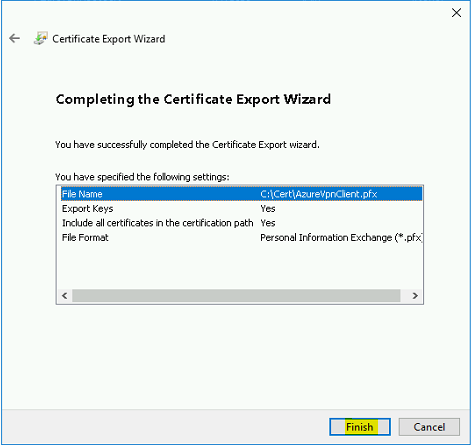The width and height of the screenshot is (471, 445).
Task: Select the Include all certificates row
Action: click(241, 223)
